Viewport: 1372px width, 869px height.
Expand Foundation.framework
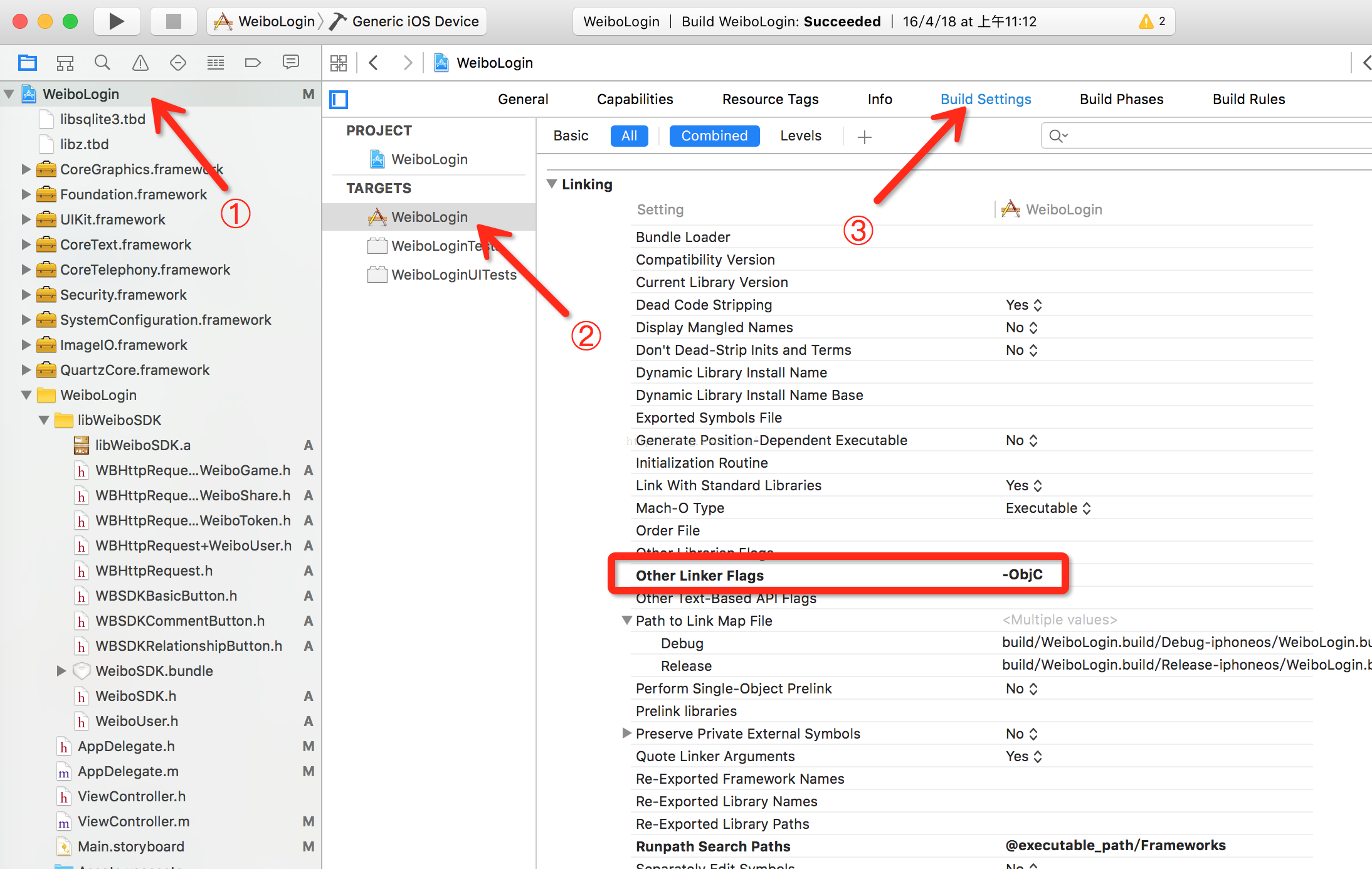(26, 194)
